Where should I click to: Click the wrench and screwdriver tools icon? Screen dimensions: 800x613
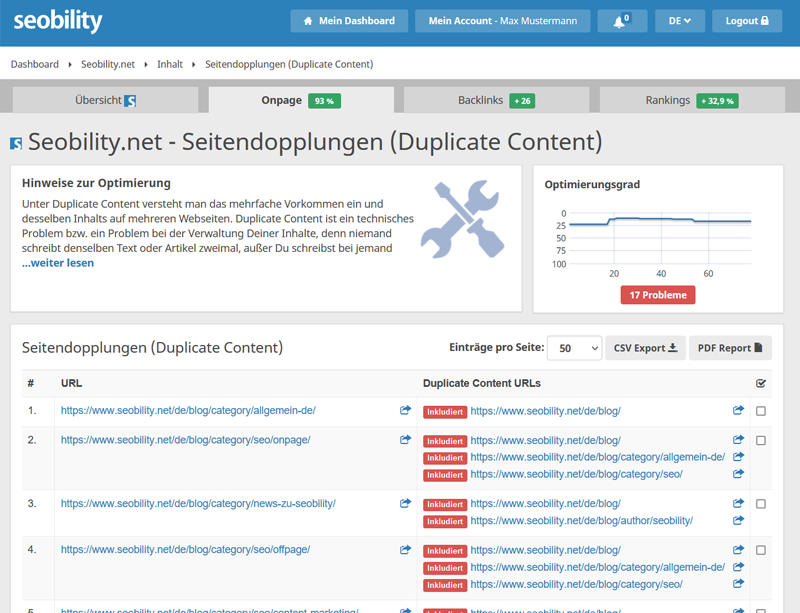pyautogui.click(x=462, y=219)
